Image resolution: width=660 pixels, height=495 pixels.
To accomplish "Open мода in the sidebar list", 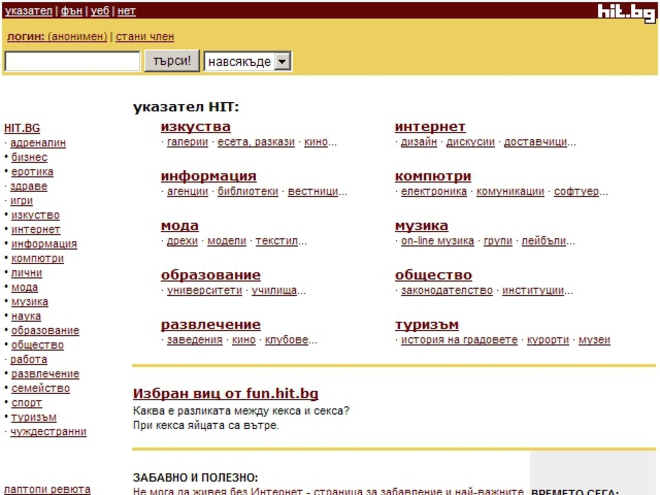I will tap(24, 287).
